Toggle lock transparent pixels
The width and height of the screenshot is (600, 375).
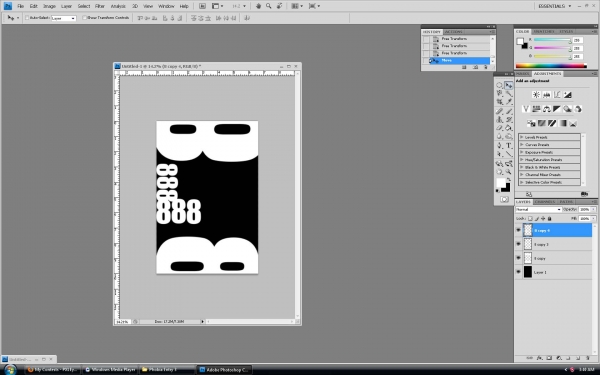pyautogui.click(x=530, y=218)
